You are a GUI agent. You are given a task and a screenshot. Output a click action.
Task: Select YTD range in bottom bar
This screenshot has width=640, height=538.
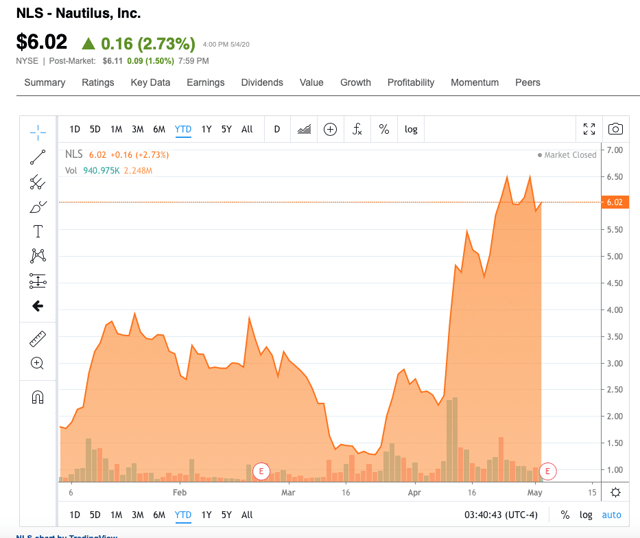click(183, 515)
